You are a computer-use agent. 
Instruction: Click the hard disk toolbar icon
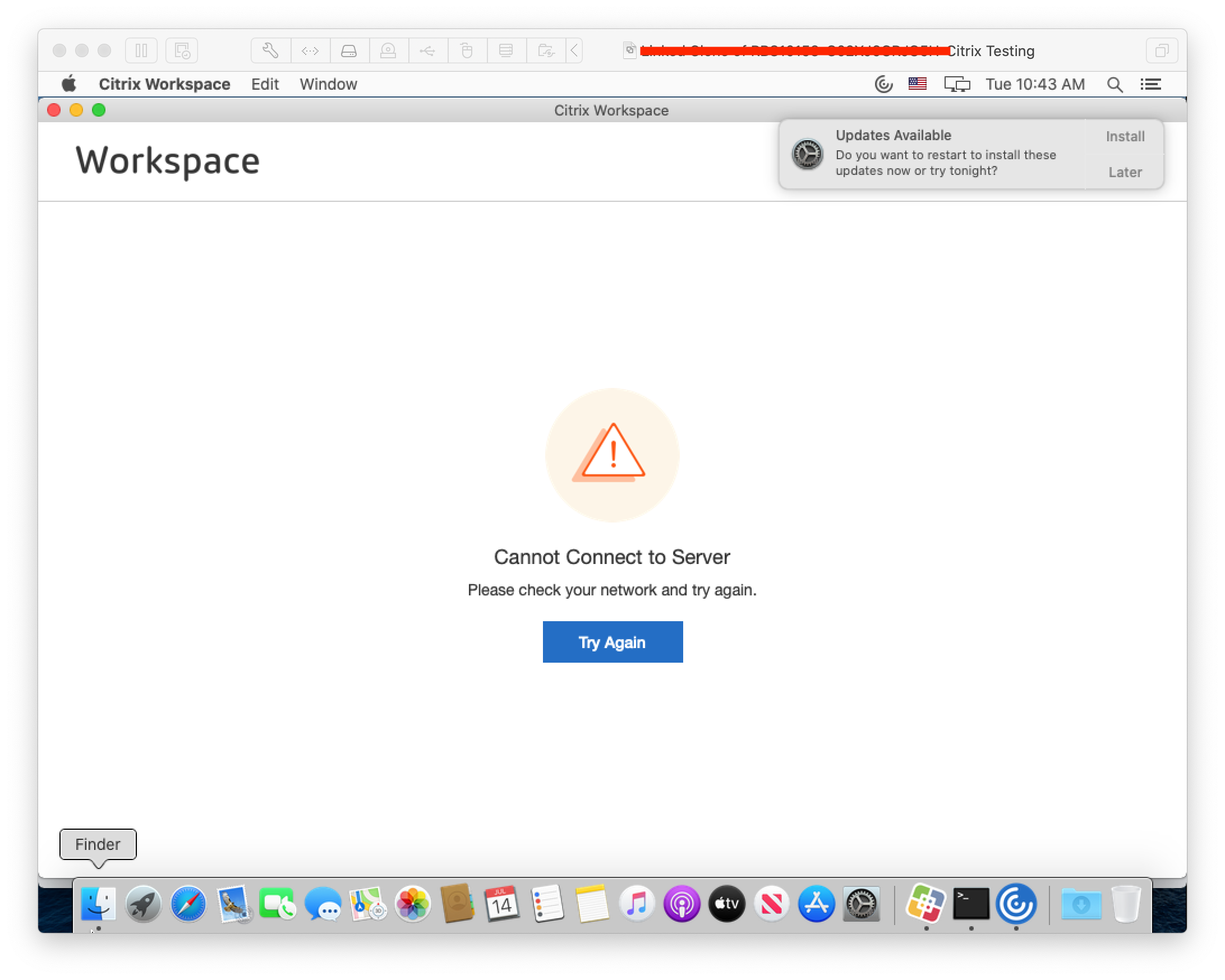[x=349, y=50]
